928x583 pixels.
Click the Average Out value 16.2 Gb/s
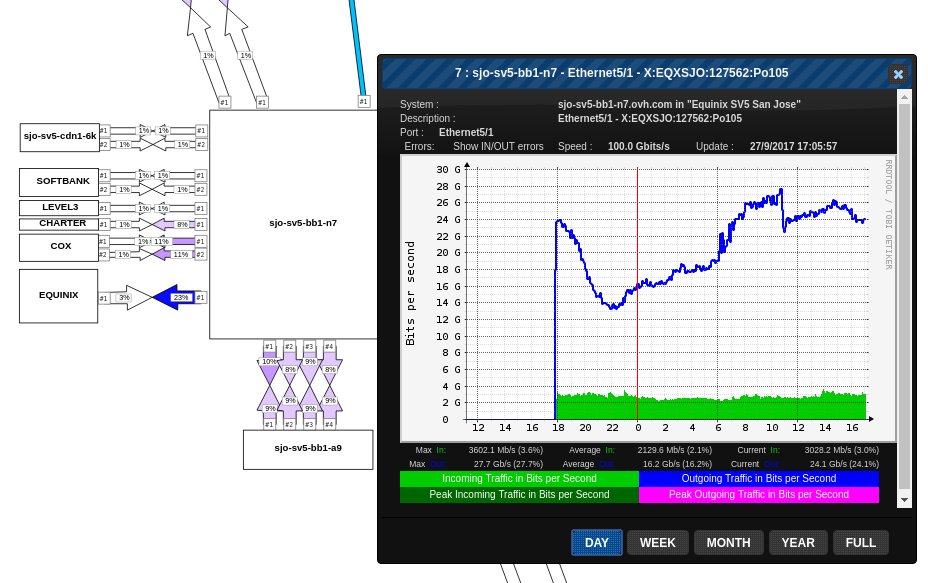point(678,464)
